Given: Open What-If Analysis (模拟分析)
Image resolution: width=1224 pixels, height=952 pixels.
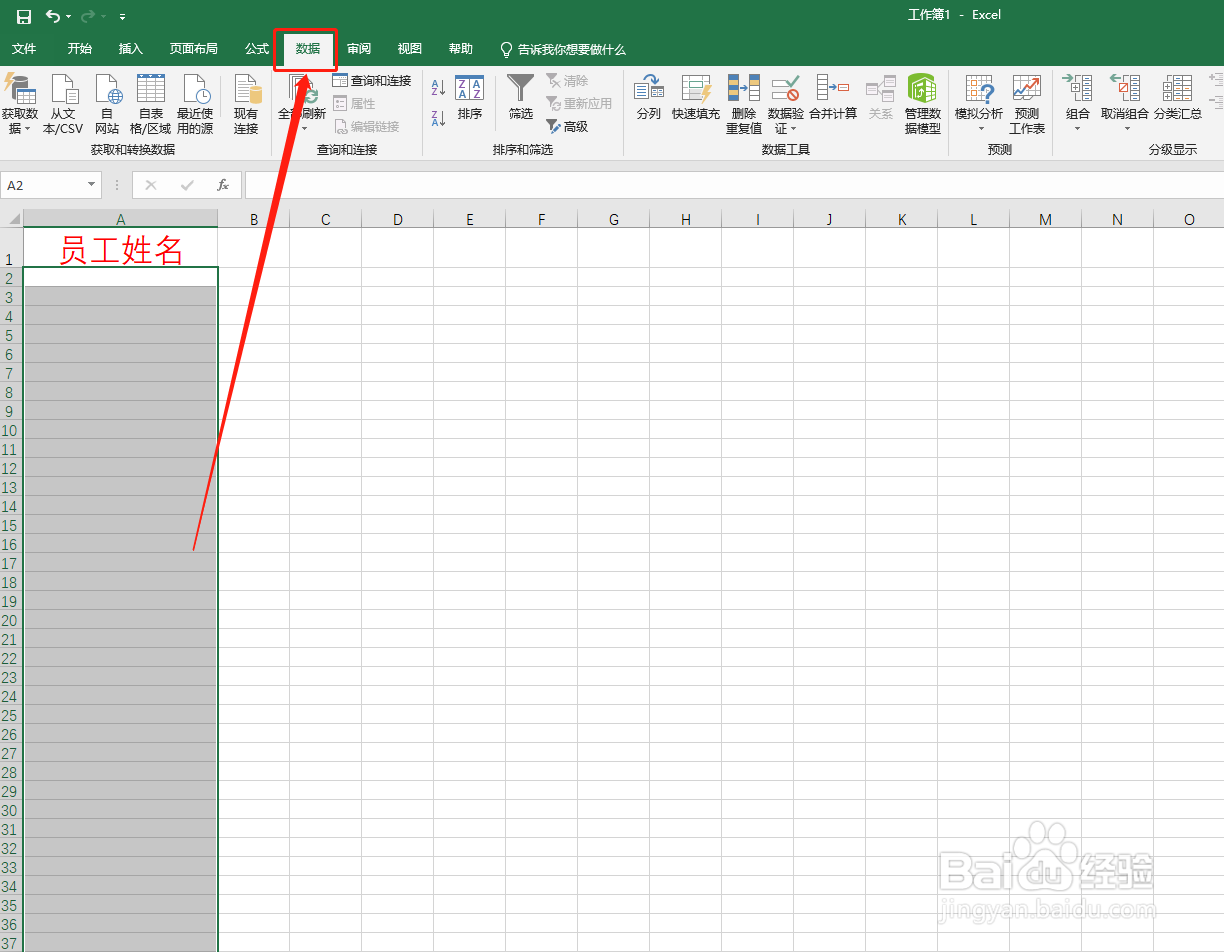Looking at the screenshot, I should [x=979, y=104].
